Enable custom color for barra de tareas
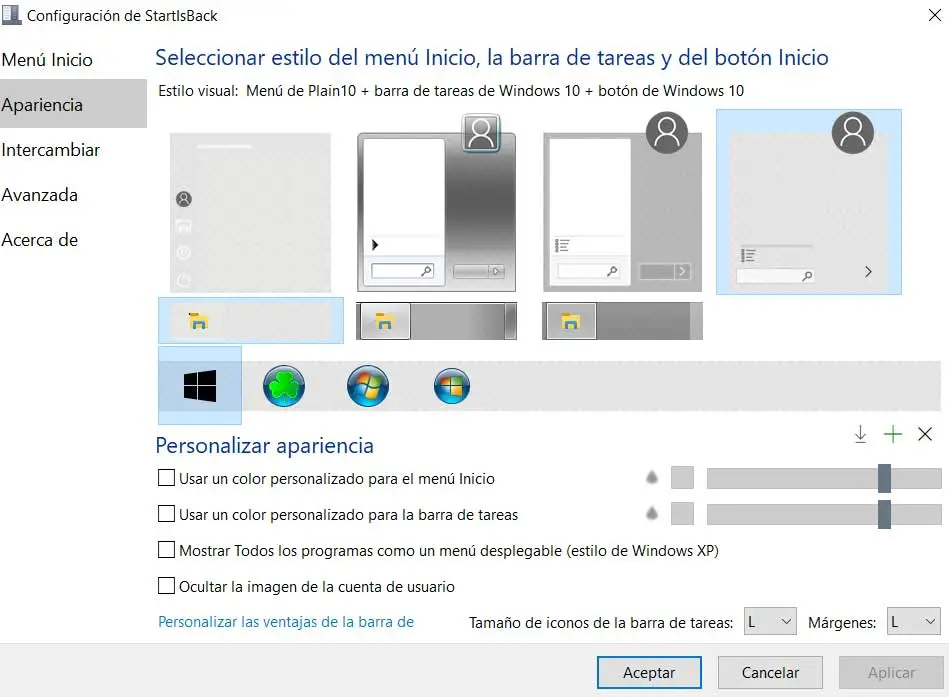 pyautogui.click(x=166, y=514)
